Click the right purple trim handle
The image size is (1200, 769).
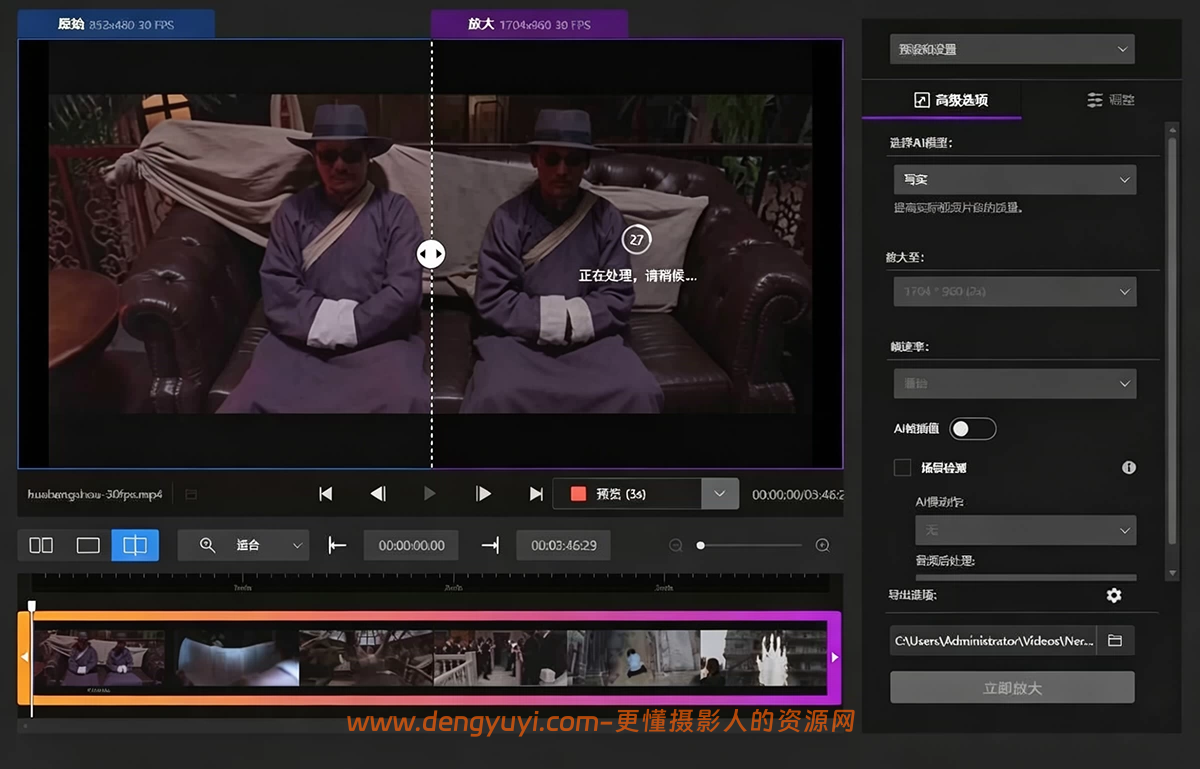pos(835,657)
